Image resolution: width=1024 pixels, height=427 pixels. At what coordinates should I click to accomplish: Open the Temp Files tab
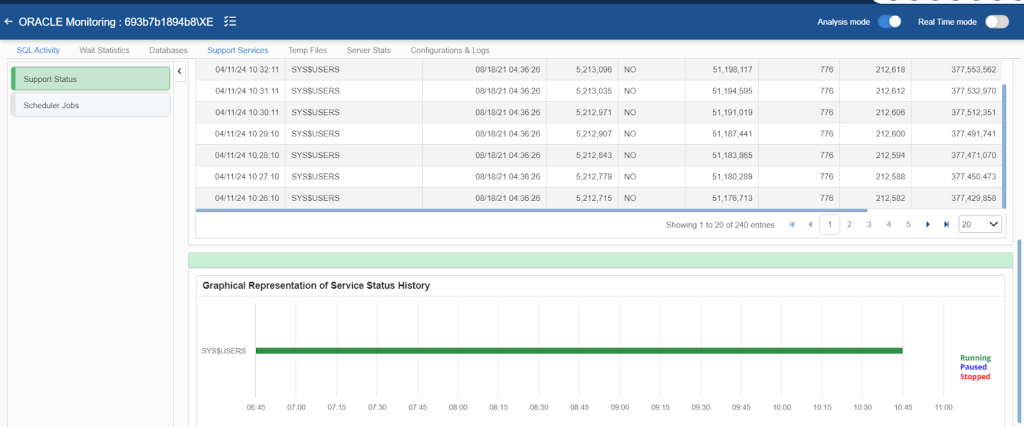[x=307, y=49]
